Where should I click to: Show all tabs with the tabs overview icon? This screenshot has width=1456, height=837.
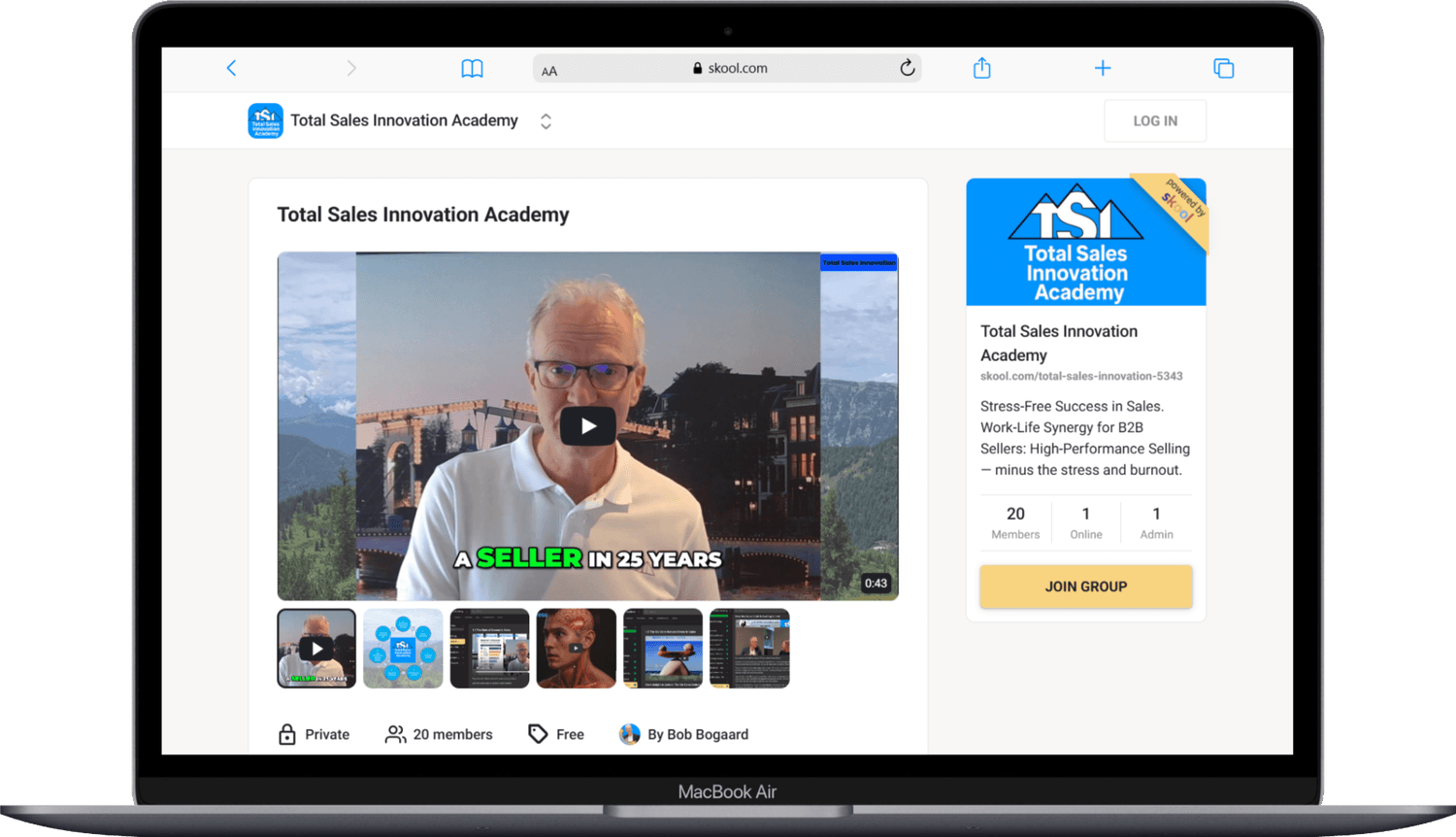tap(1223, 68)
